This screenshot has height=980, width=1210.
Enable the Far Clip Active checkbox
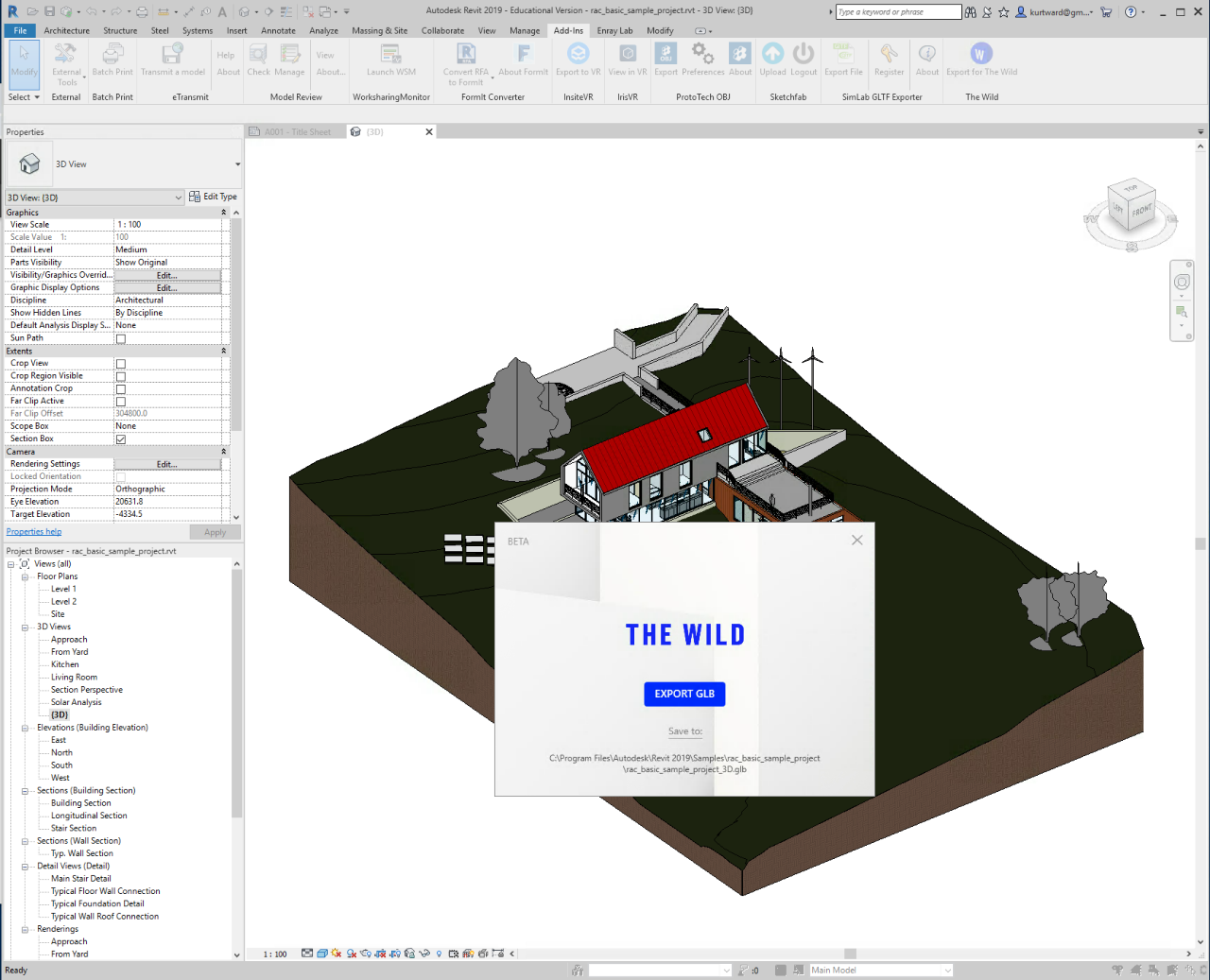coord(121,402)
